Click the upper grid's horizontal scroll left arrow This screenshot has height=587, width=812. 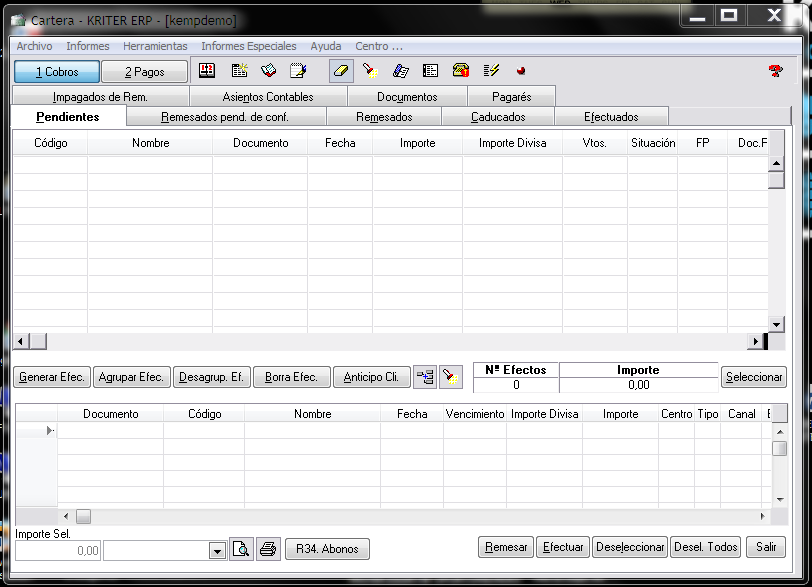(x=21, y=342)
